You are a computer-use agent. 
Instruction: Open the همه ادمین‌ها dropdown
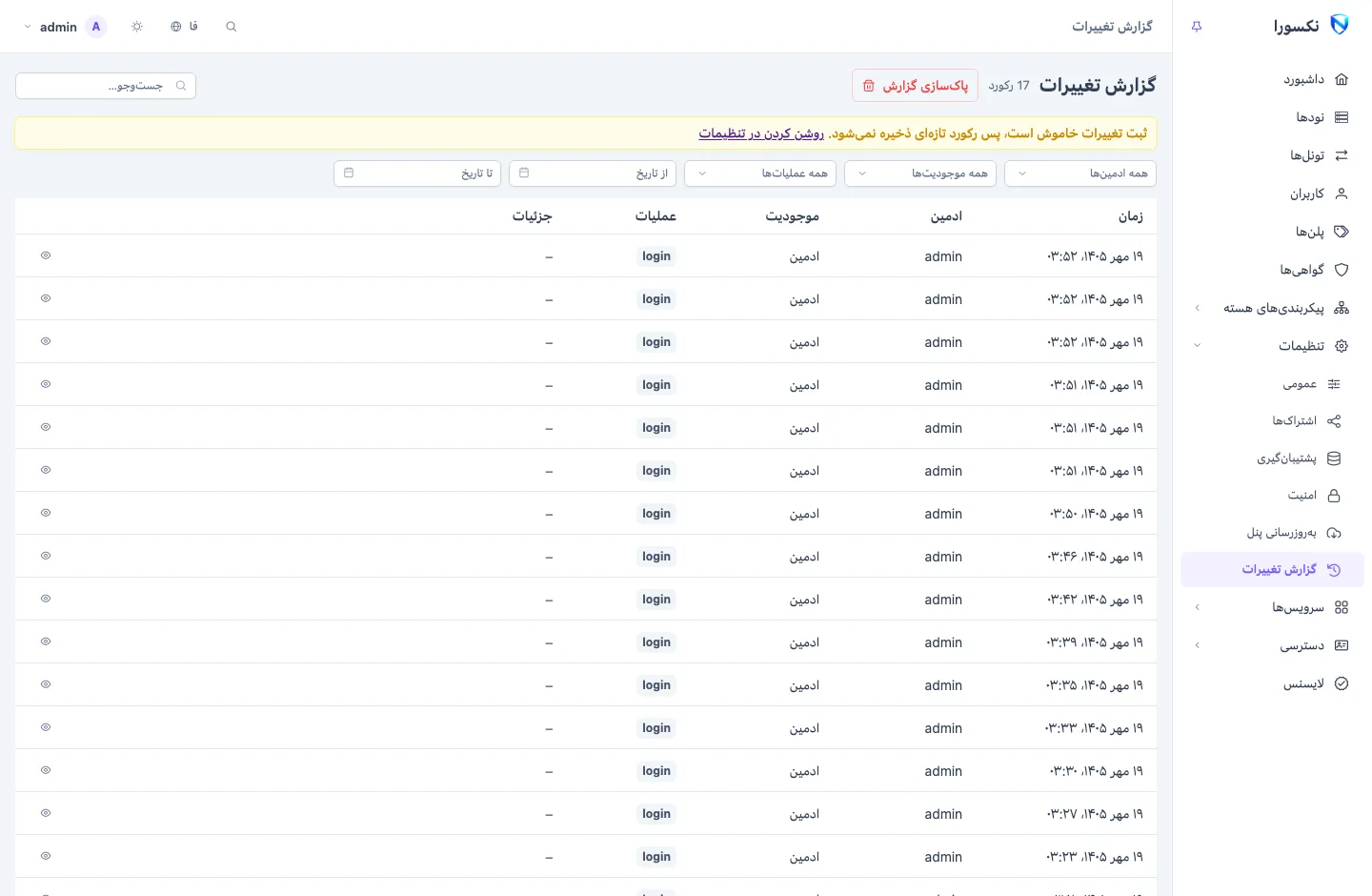1080,173
